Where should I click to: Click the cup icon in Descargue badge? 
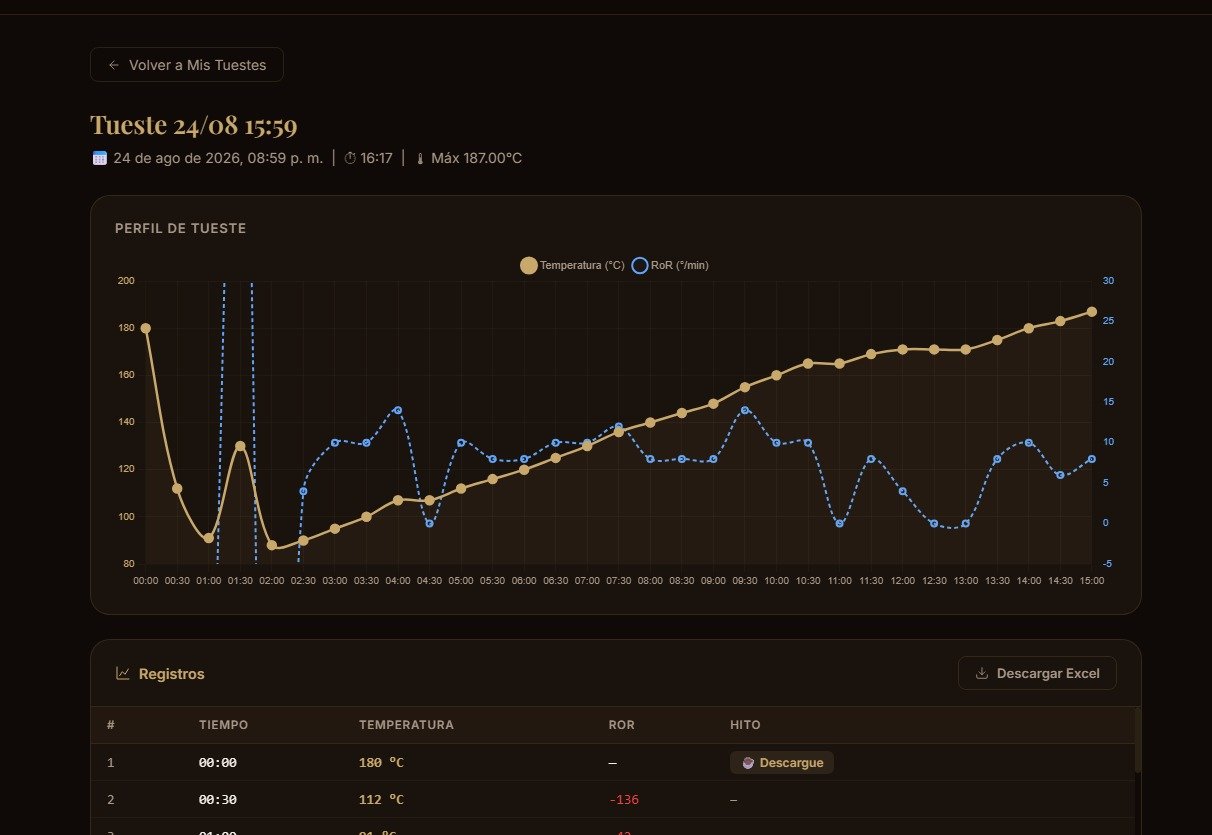(748, 762)
